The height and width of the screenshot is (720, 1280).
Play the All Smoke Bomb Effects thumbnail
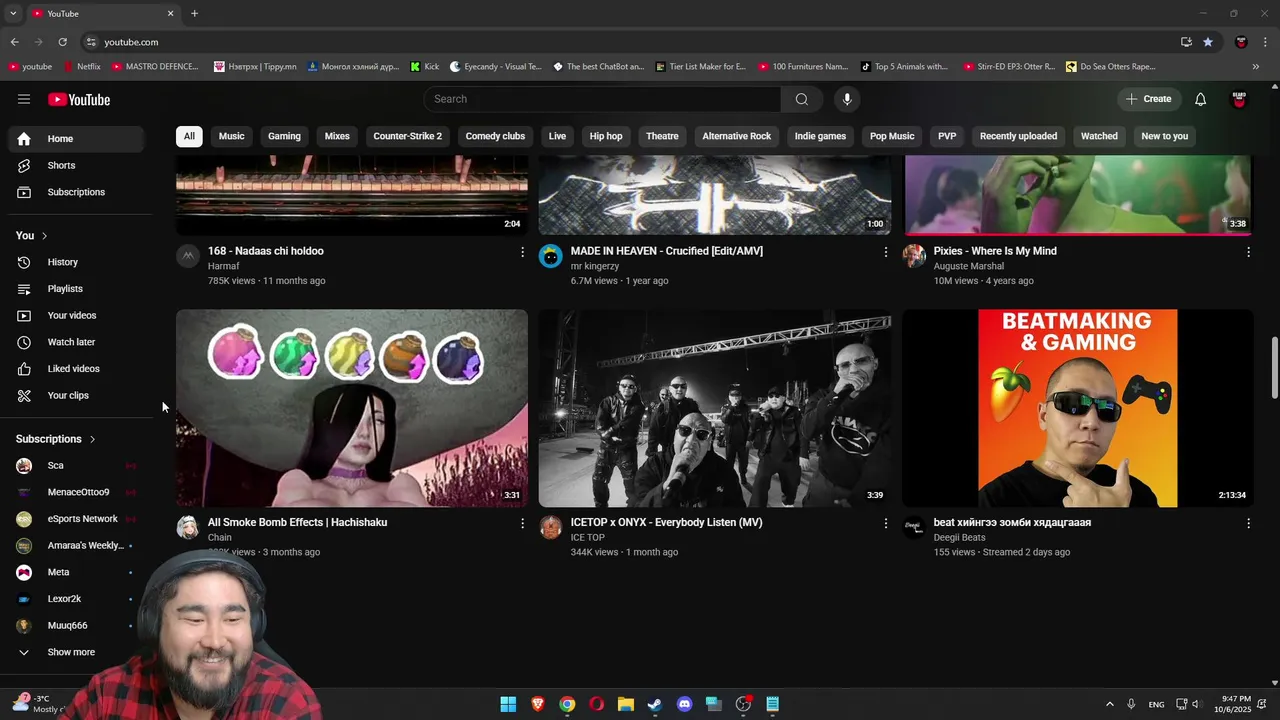point(352,408)
